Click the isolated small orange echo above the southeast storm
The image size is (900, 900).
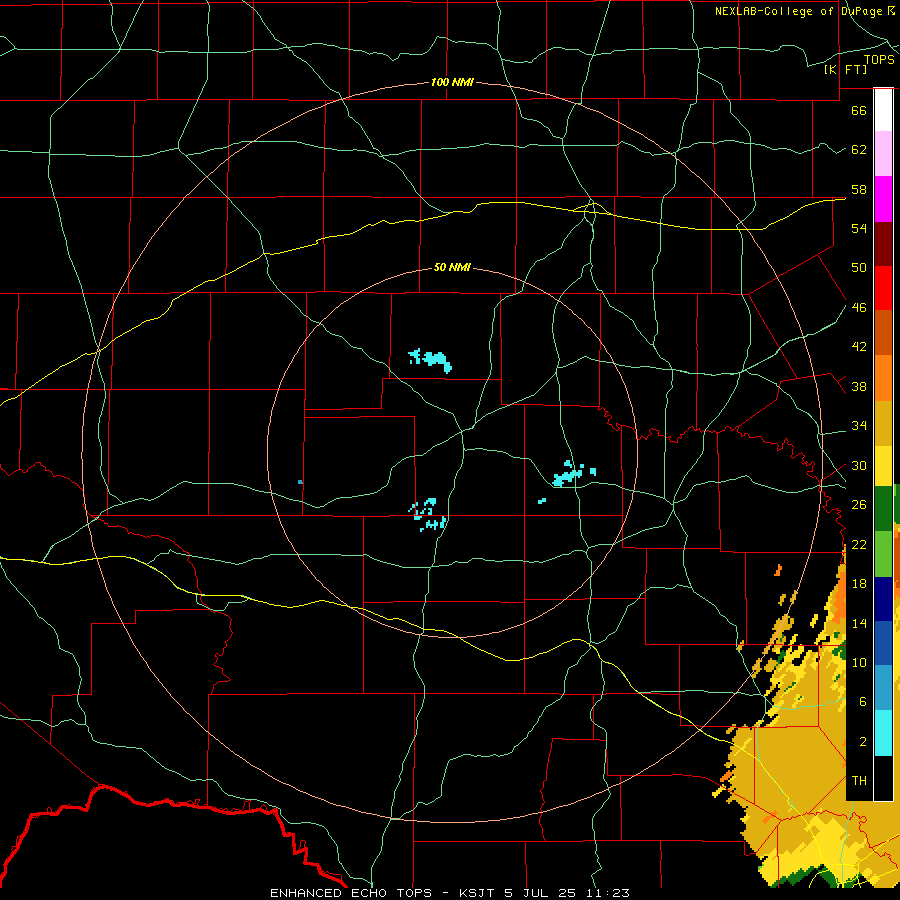tap(778, 571)
